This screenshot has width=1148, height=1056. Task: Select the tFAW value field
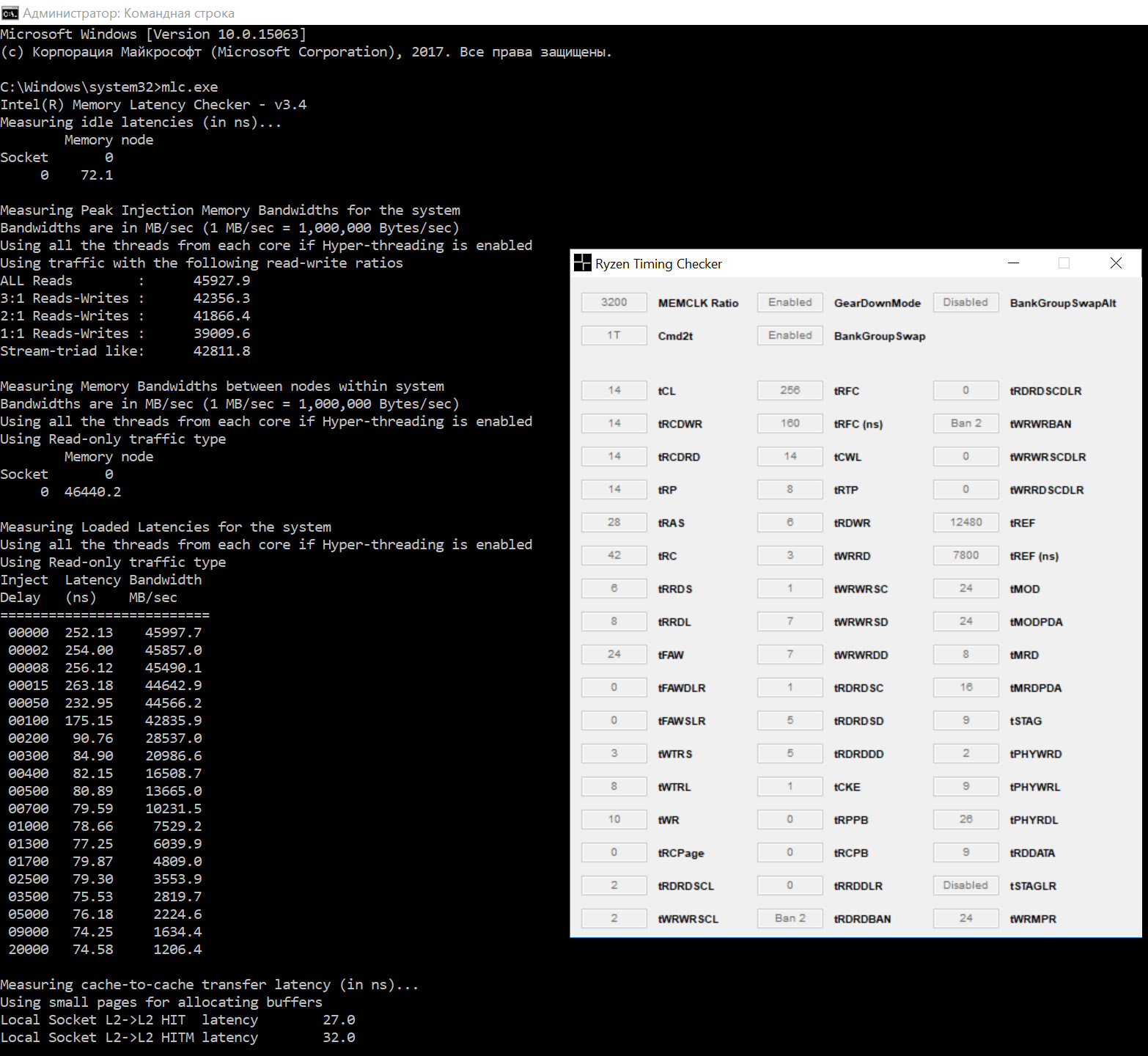pyautogui.click(x=614, y=654)
